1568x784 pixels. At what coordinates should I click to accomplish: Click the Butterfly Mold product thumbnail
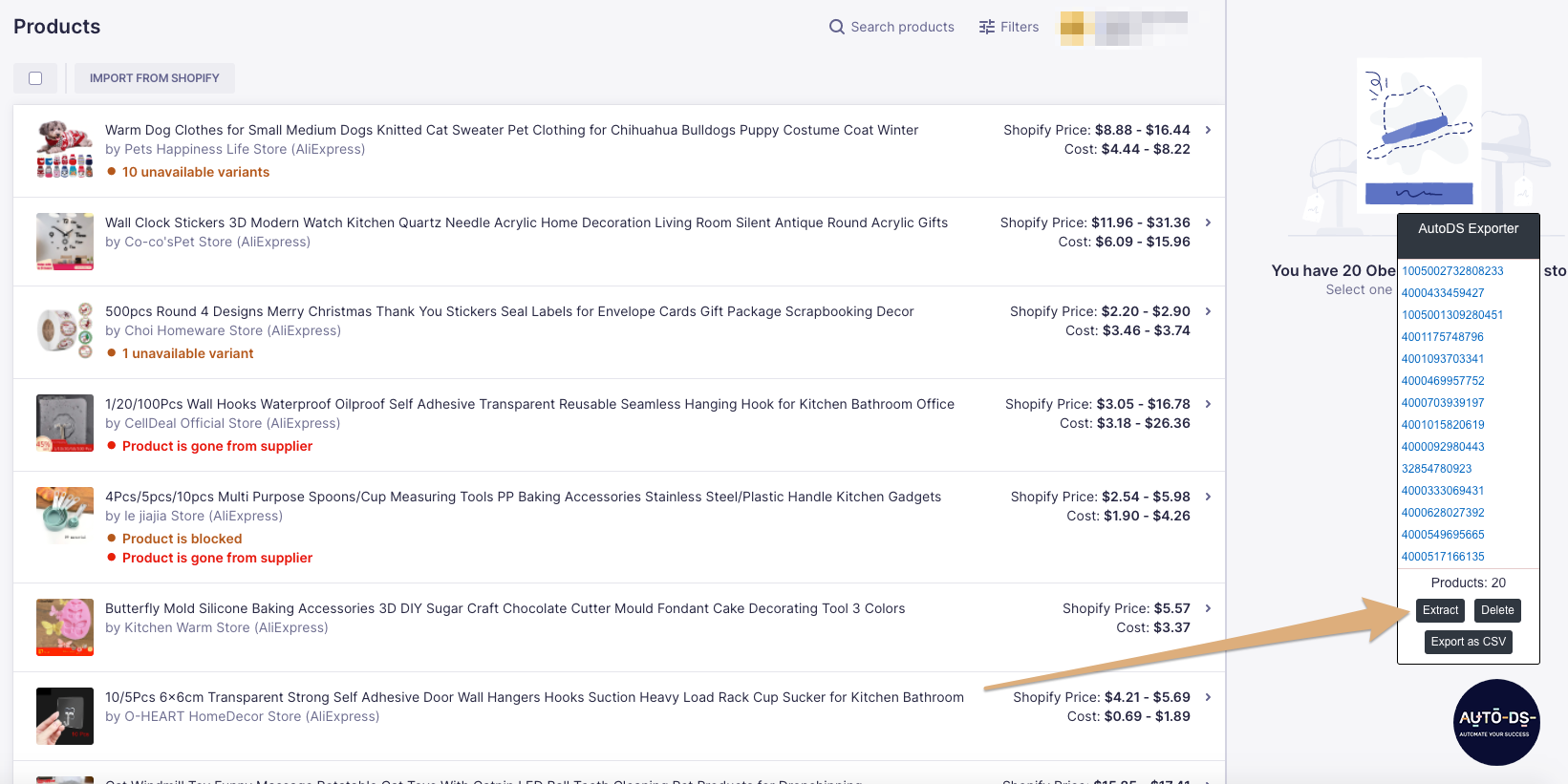pos(65,627)
